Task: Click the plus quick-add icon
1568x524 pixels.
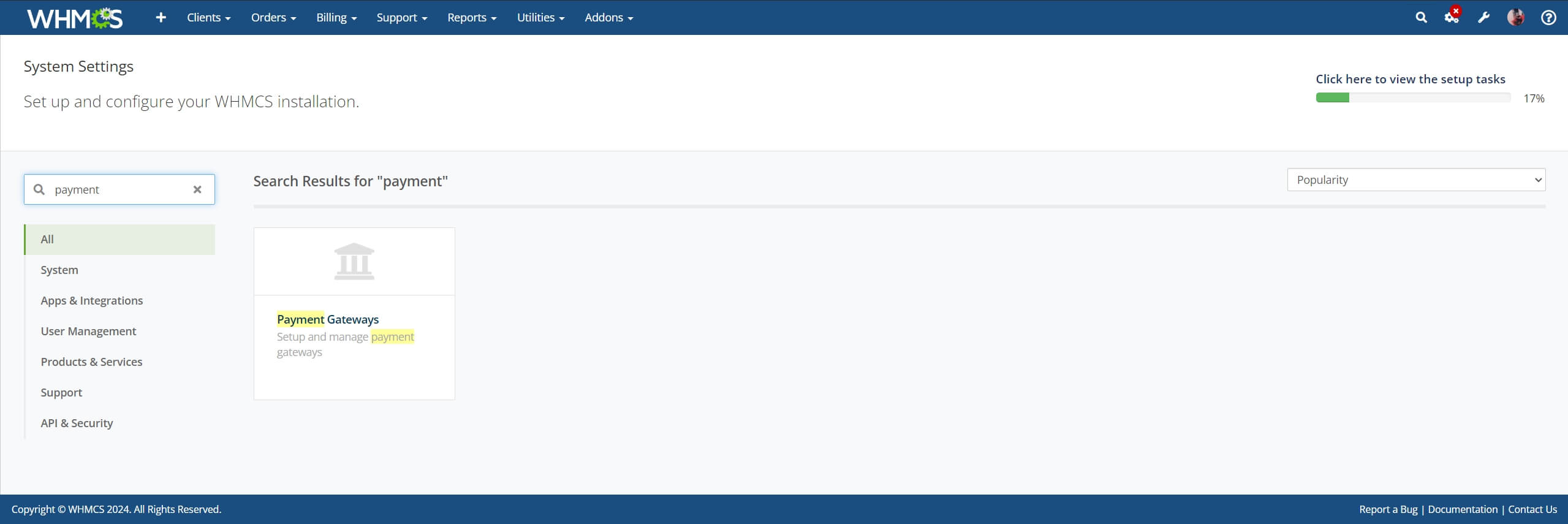Action: pos(161,18)
